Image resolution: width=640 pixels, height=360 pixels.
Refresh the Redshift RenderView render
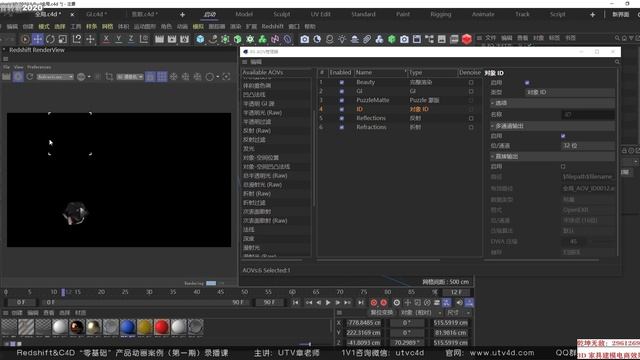30,77
